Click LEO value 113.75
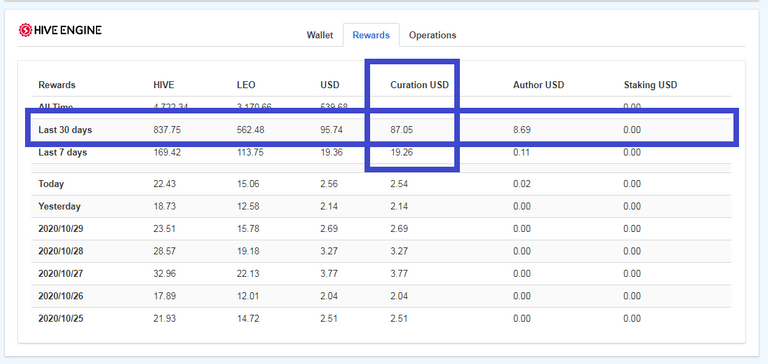 (250, 152)
